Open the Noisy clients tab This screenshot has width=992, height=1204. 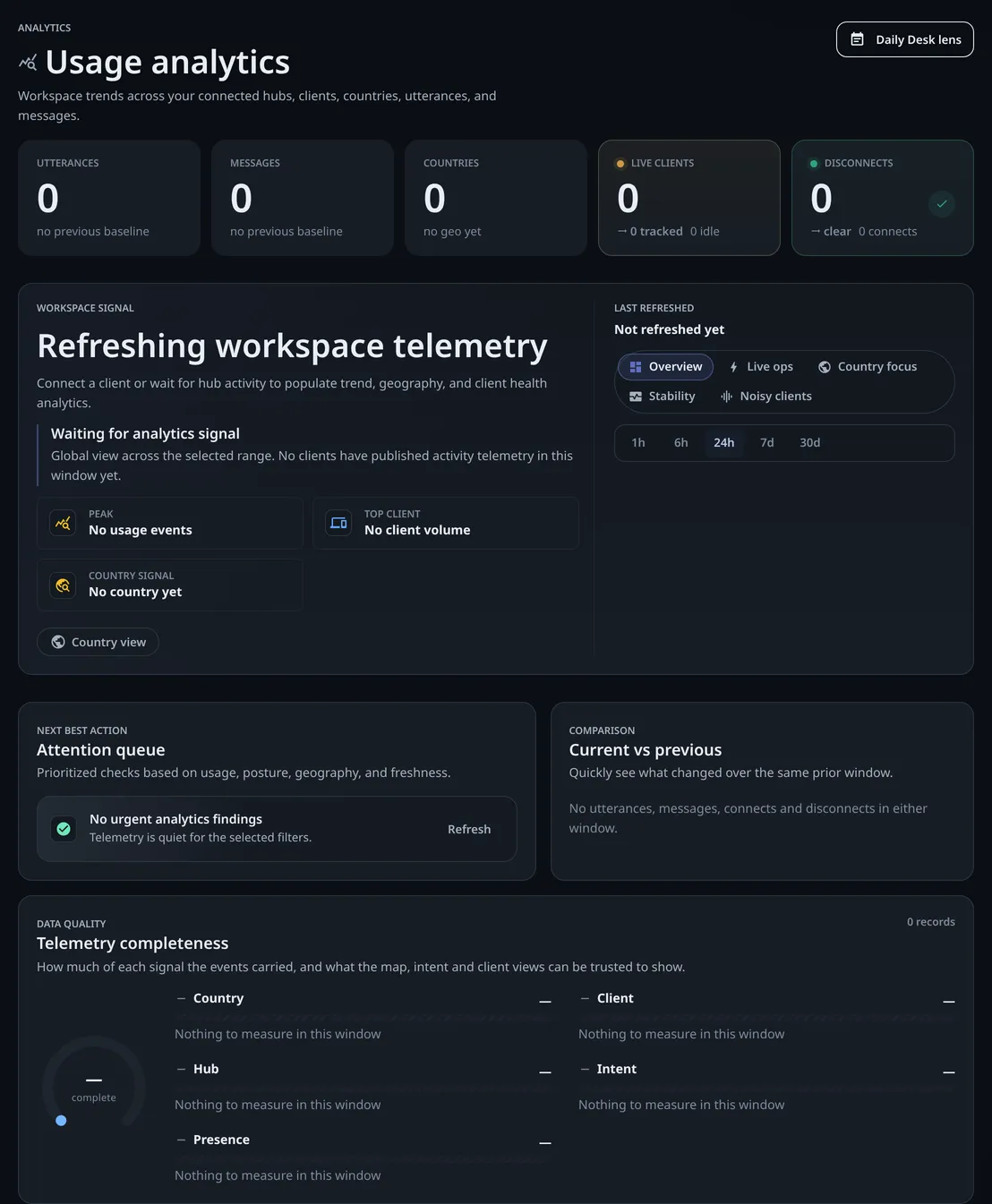tap(766, 397)
